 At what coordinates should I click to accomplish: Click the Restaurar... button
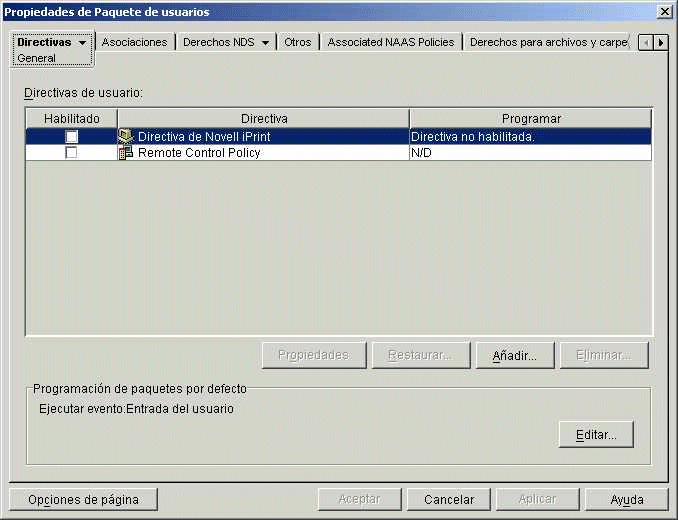click(421, 355)
